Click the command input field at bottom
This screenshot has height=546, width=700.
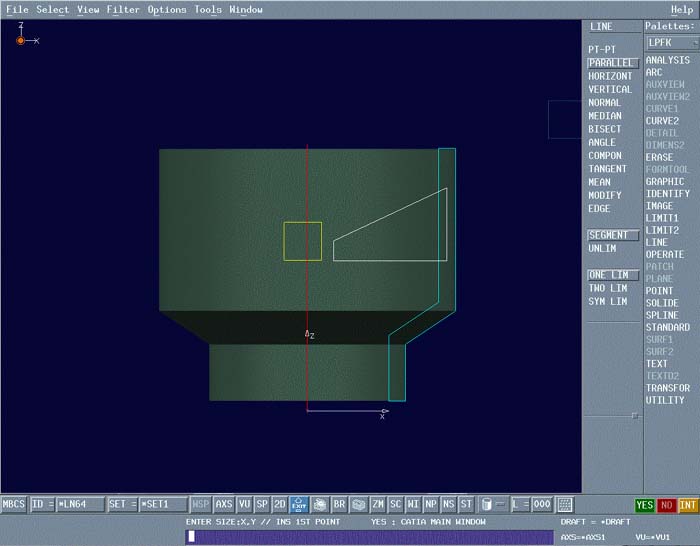pyautogui.click(x=370, y=537)
